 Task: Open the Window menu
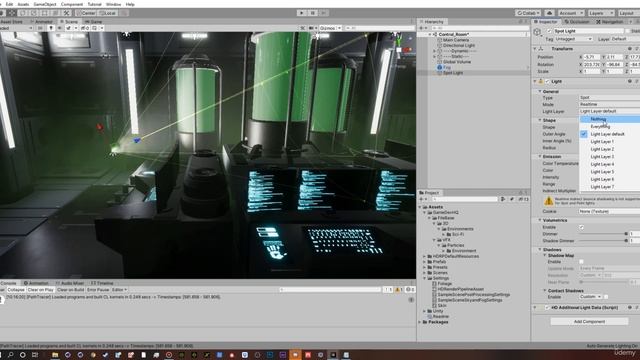pos(113,4)
